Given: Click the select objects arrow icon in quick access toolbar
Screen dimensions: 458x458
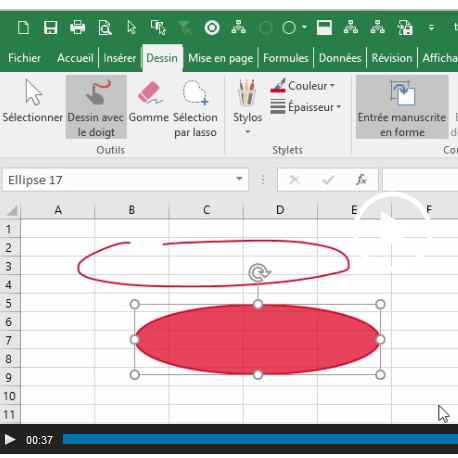Looking at the screenshot, I should click(132, 28).
